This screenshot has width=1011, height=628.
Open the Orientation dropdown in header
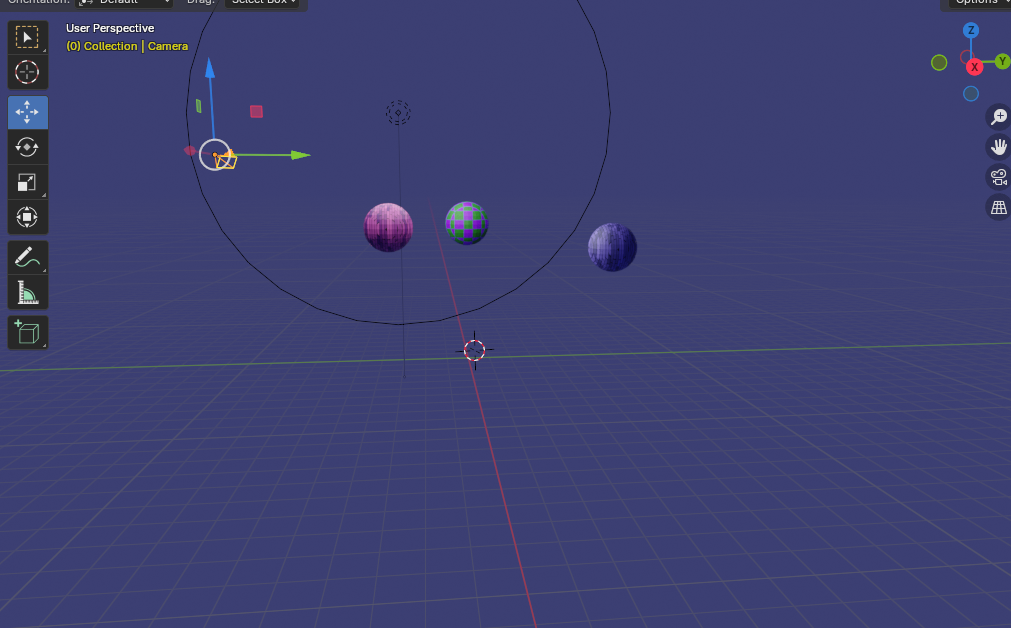point(125,3)
